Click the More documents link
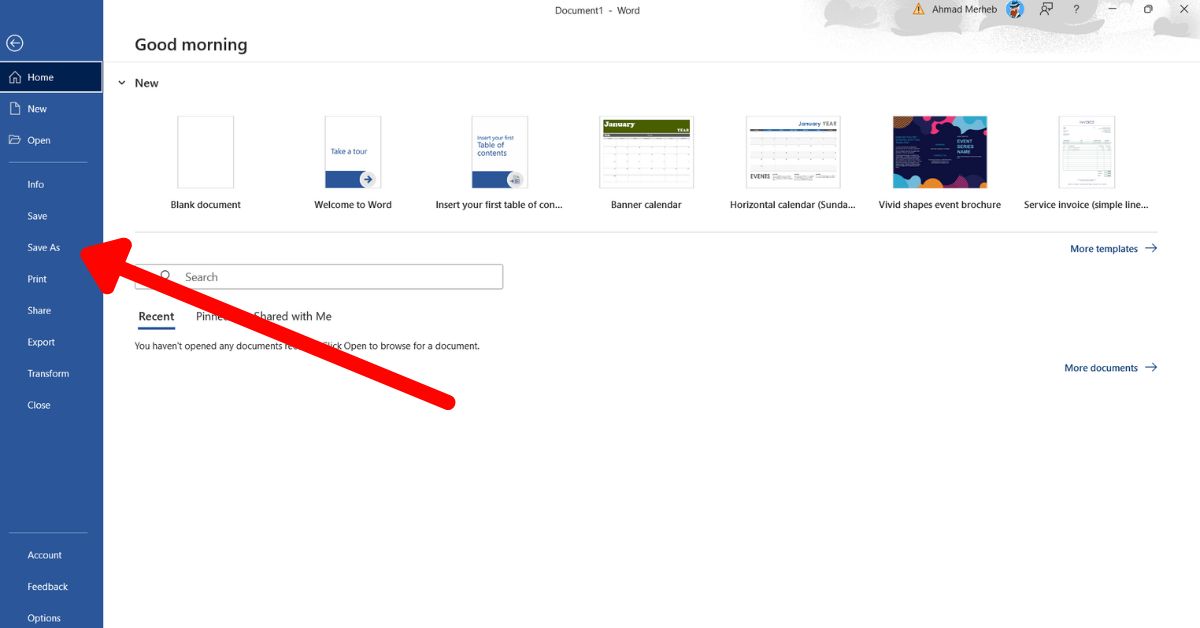The width and height of the screenshot is (1200, 628). [1110, 368]
